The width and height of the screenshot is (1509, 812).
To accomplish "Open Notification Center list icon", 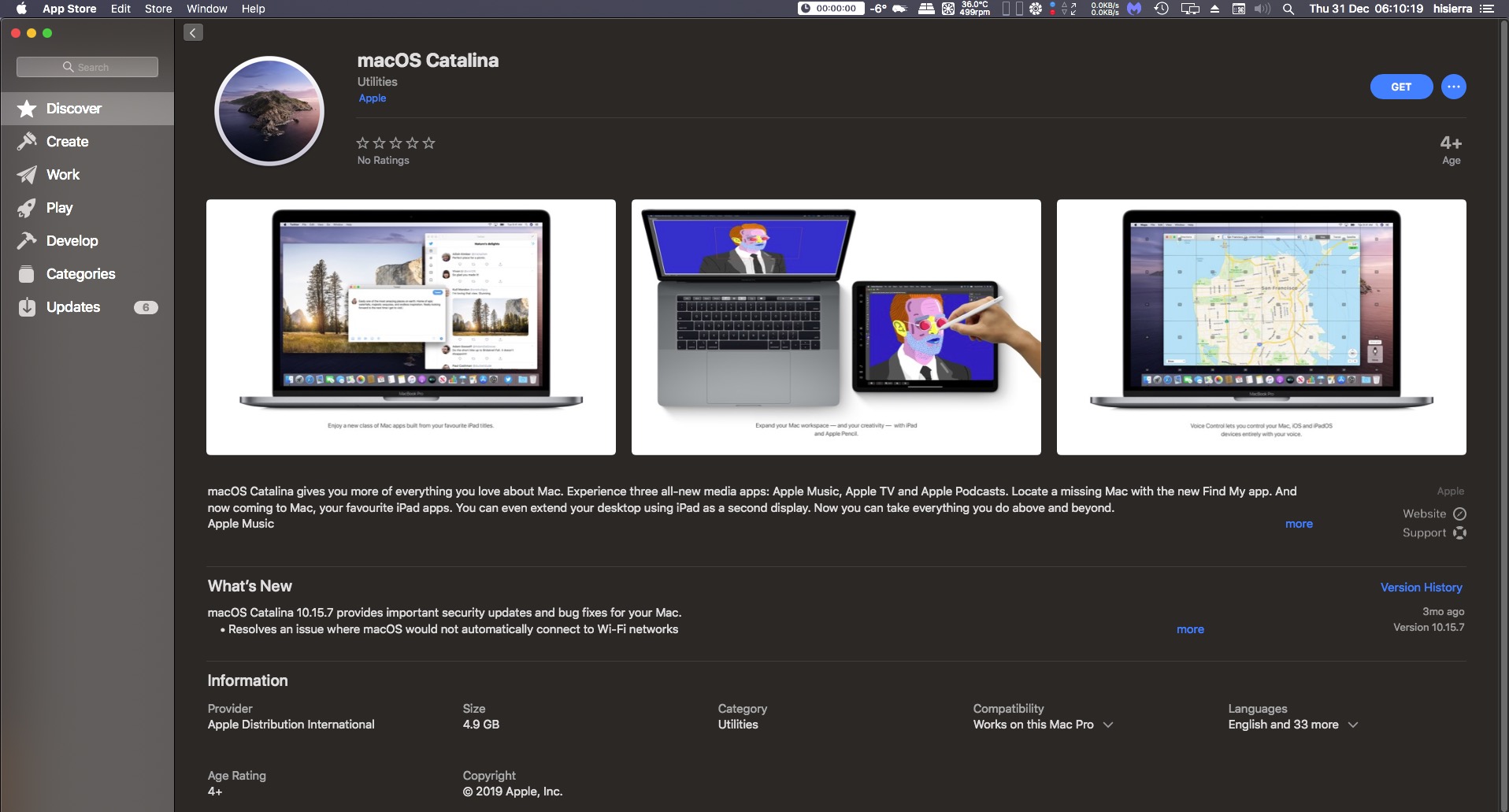I will tap(1487, 9).
